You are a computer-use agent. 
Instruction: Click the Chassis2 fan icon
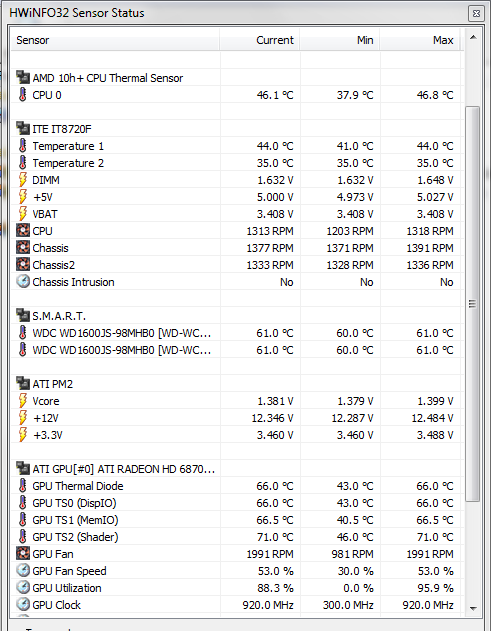point(23,265)
